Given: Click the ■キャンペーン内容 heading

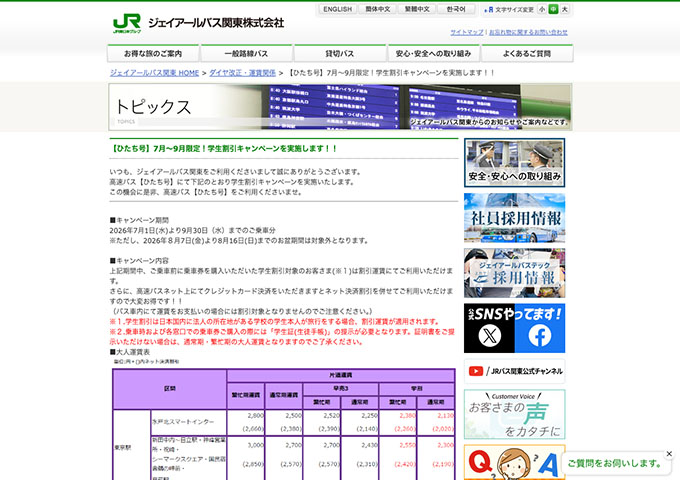Looking at the screenshot, I should (x=139, y=261).
